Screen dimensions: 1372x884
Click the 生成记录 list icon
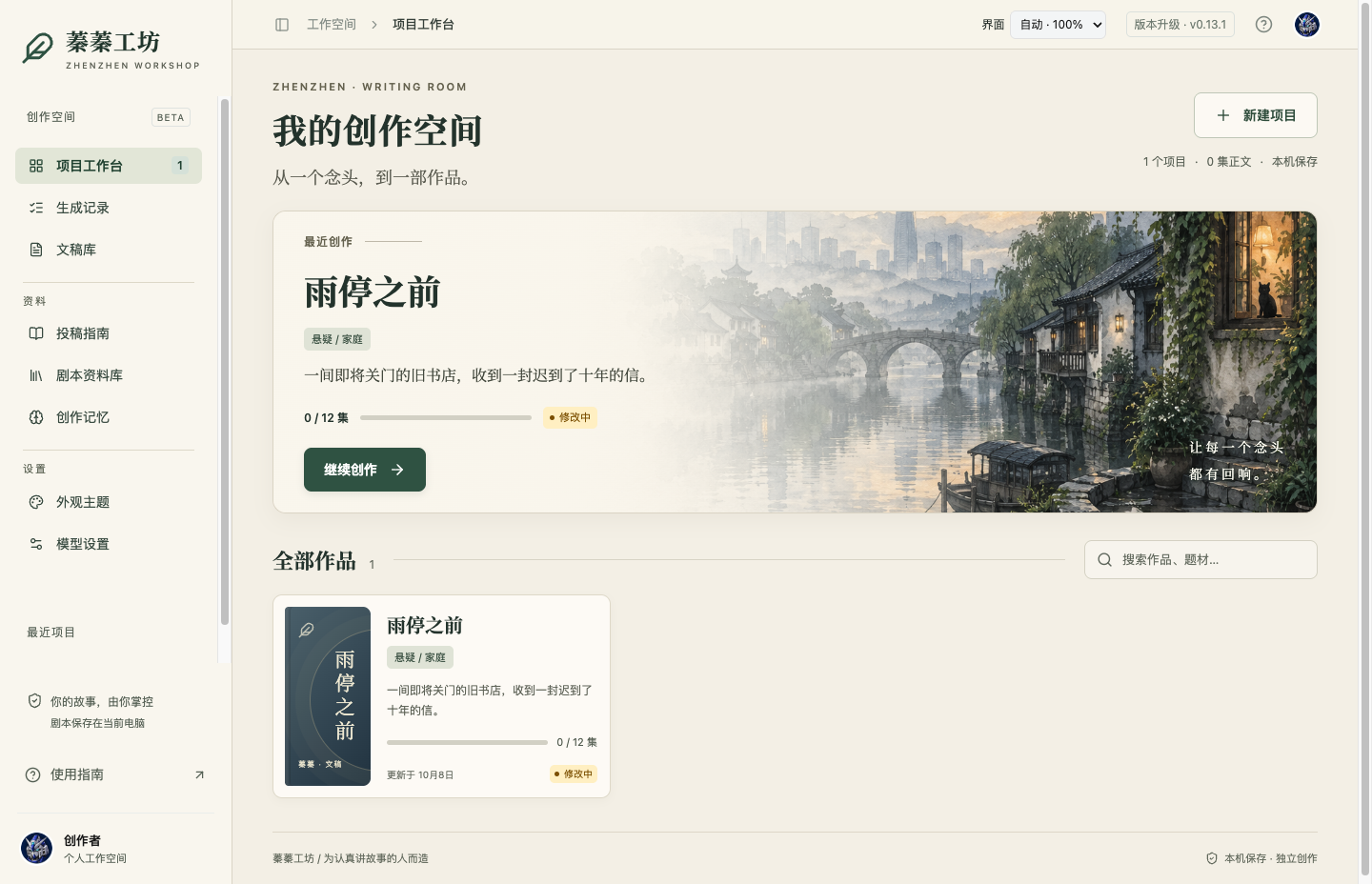pyautogui.click(x=36, y=208)
